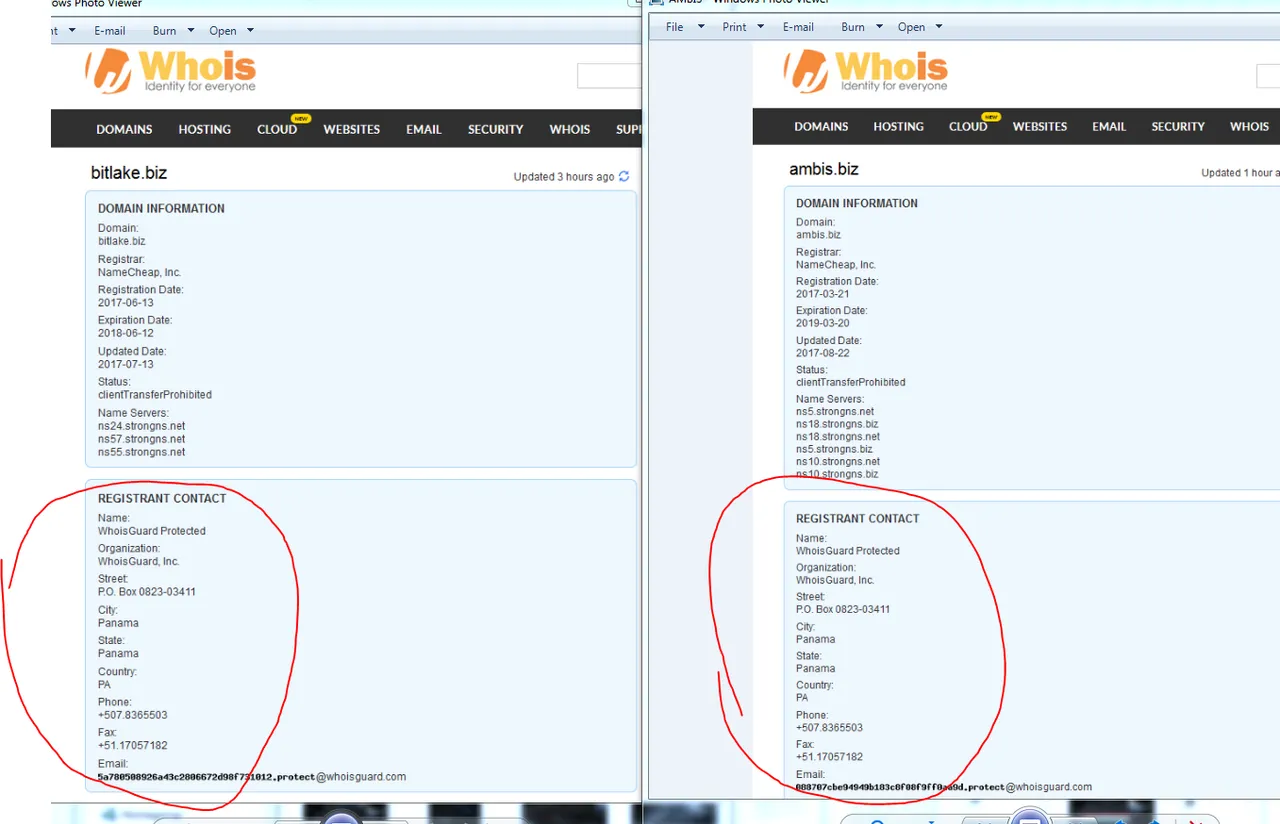This screenshot has width=1280, height=824.
Task: Select SECURITY in the bitlake.biz page navigation
Action: 495,129
